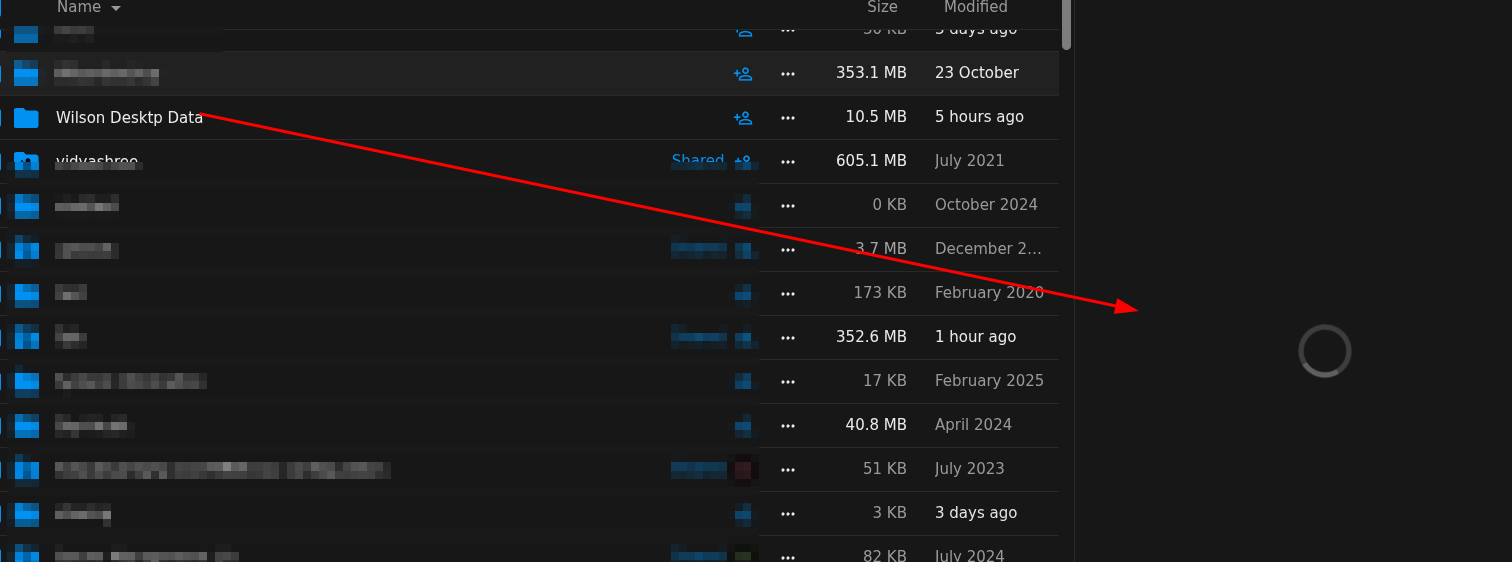Viewport: 1512px width, 562px height.
Task: Open the Wilson Desktp Data folder icon
Action: coord(26,118)
